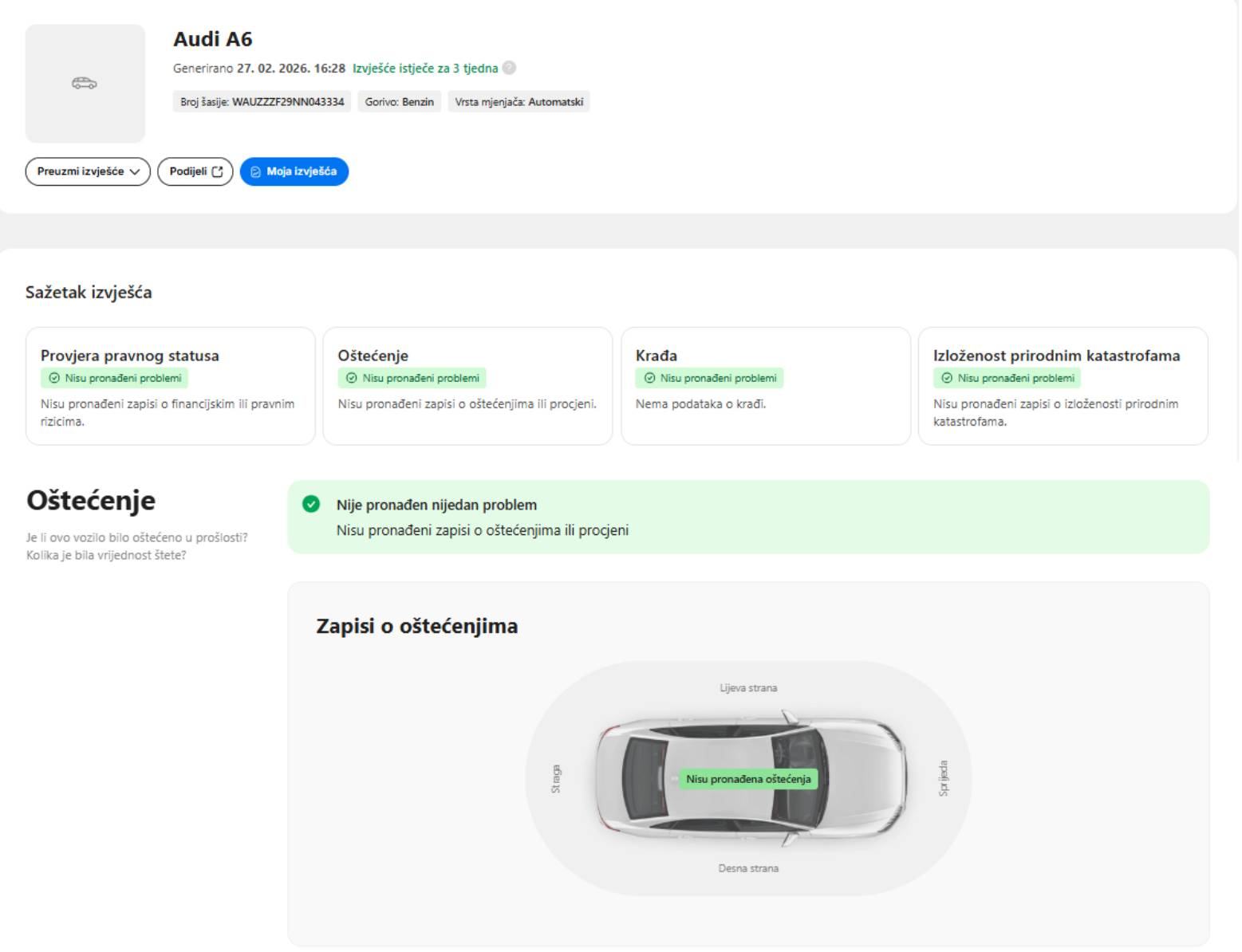Open the Provjera pravnog statusa summary card
This screenshot has width=1242, height=952.
point(170,386)
